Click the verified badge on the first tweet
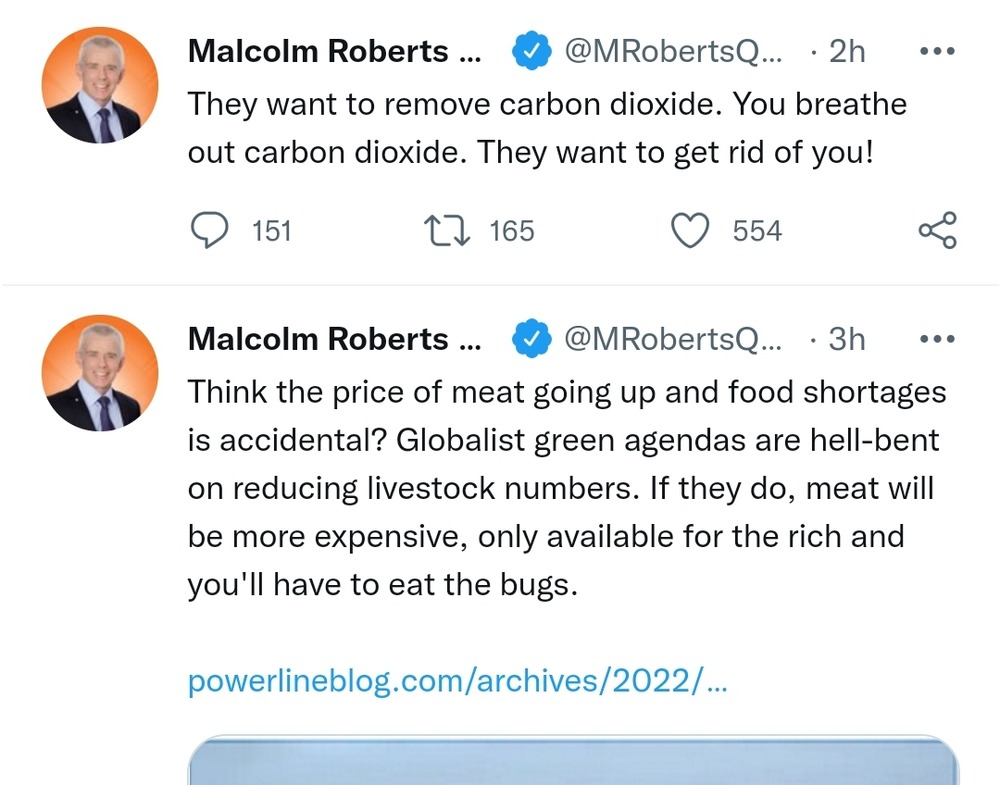The image size is (1000, 785). click(532, 52)
